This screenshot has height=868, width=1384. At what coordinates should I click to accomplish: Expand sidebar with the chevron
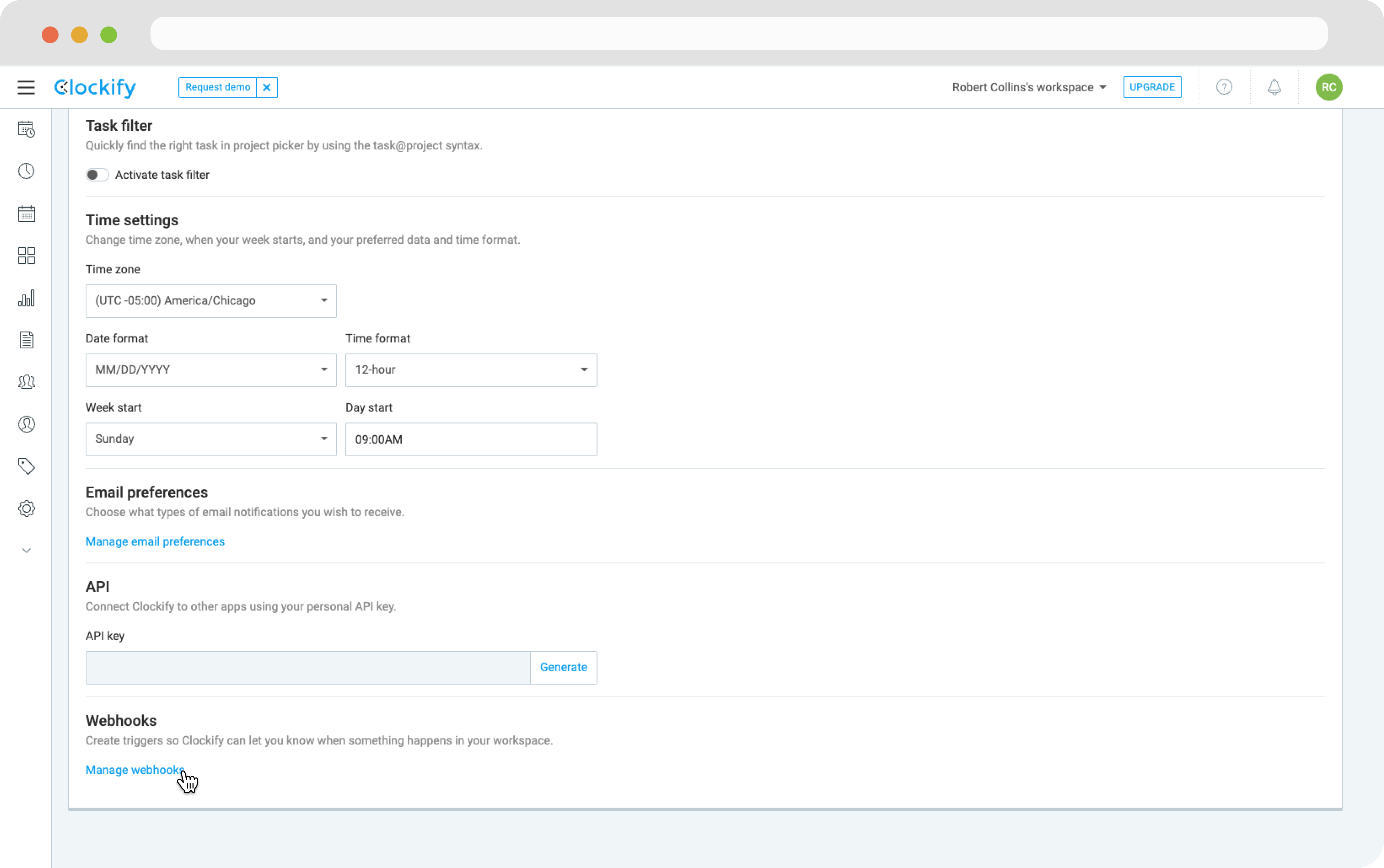pyautogui.click(x=26, y=551)
